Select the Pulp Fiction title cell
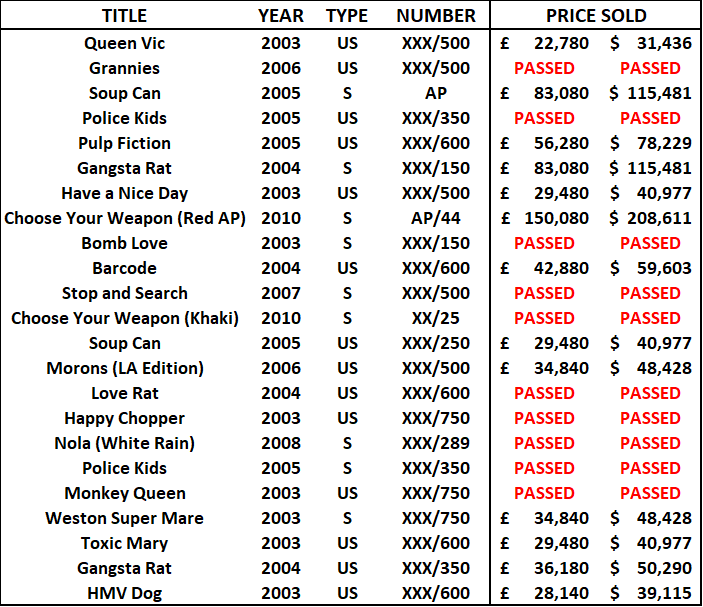This screenshot has height=607, width=703. 124,143
